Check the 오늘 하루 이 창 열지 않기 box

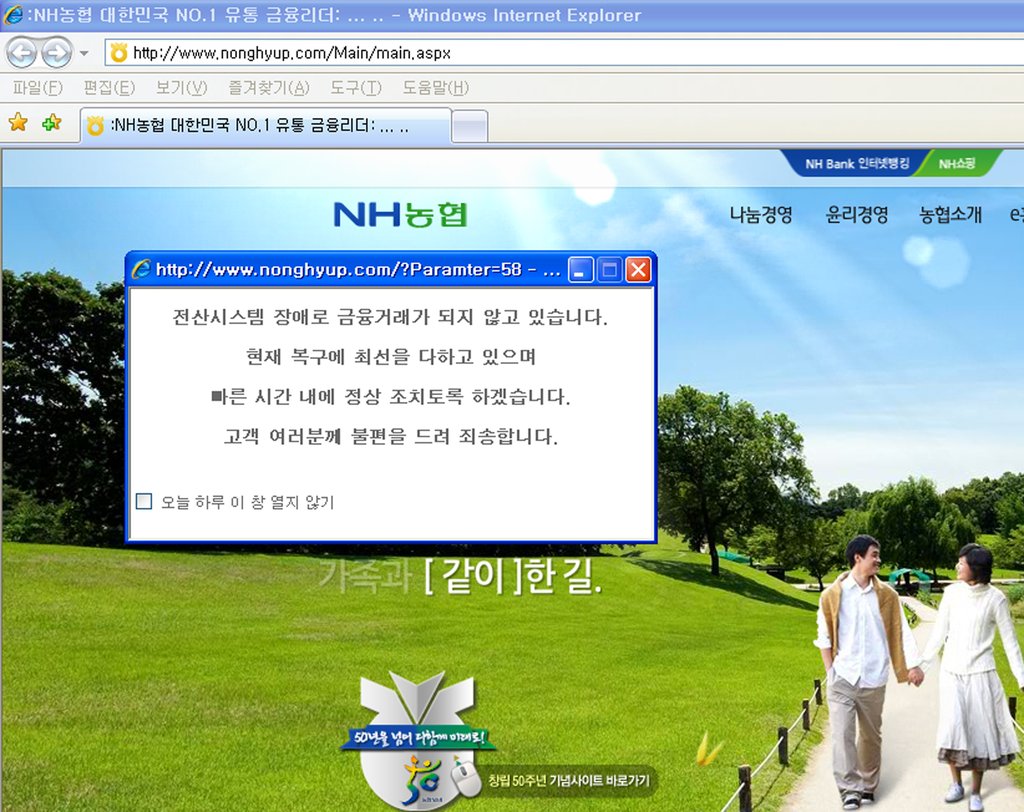pyautogui.click(x=144, y=501)
